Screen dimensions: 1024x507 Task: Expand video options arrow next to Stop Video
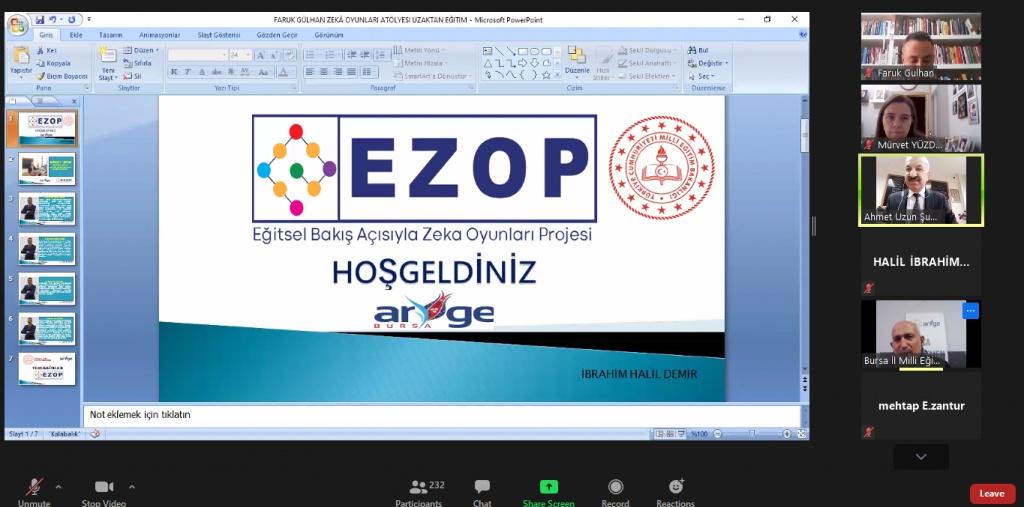click(x=132, y=486)
